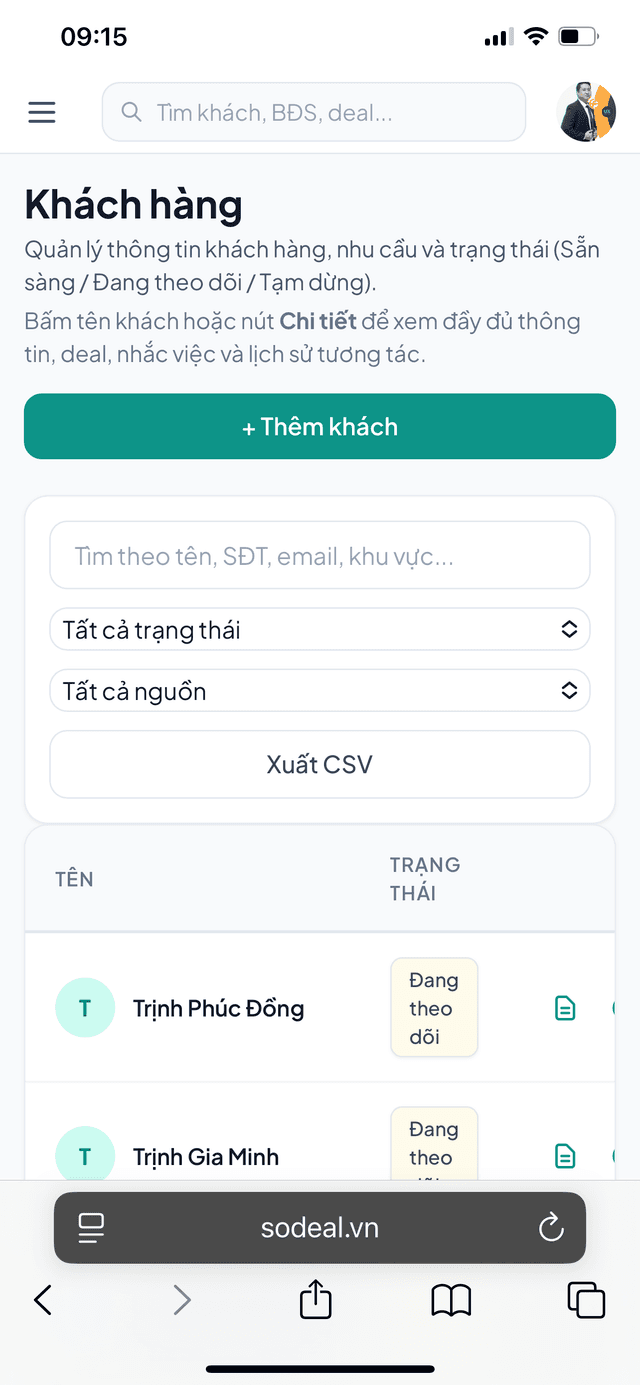The width and height of the screenshot is (640, 1385).
Task: Select the 'Đang theo dõi' status badge
Action: tap(434, 1008)
